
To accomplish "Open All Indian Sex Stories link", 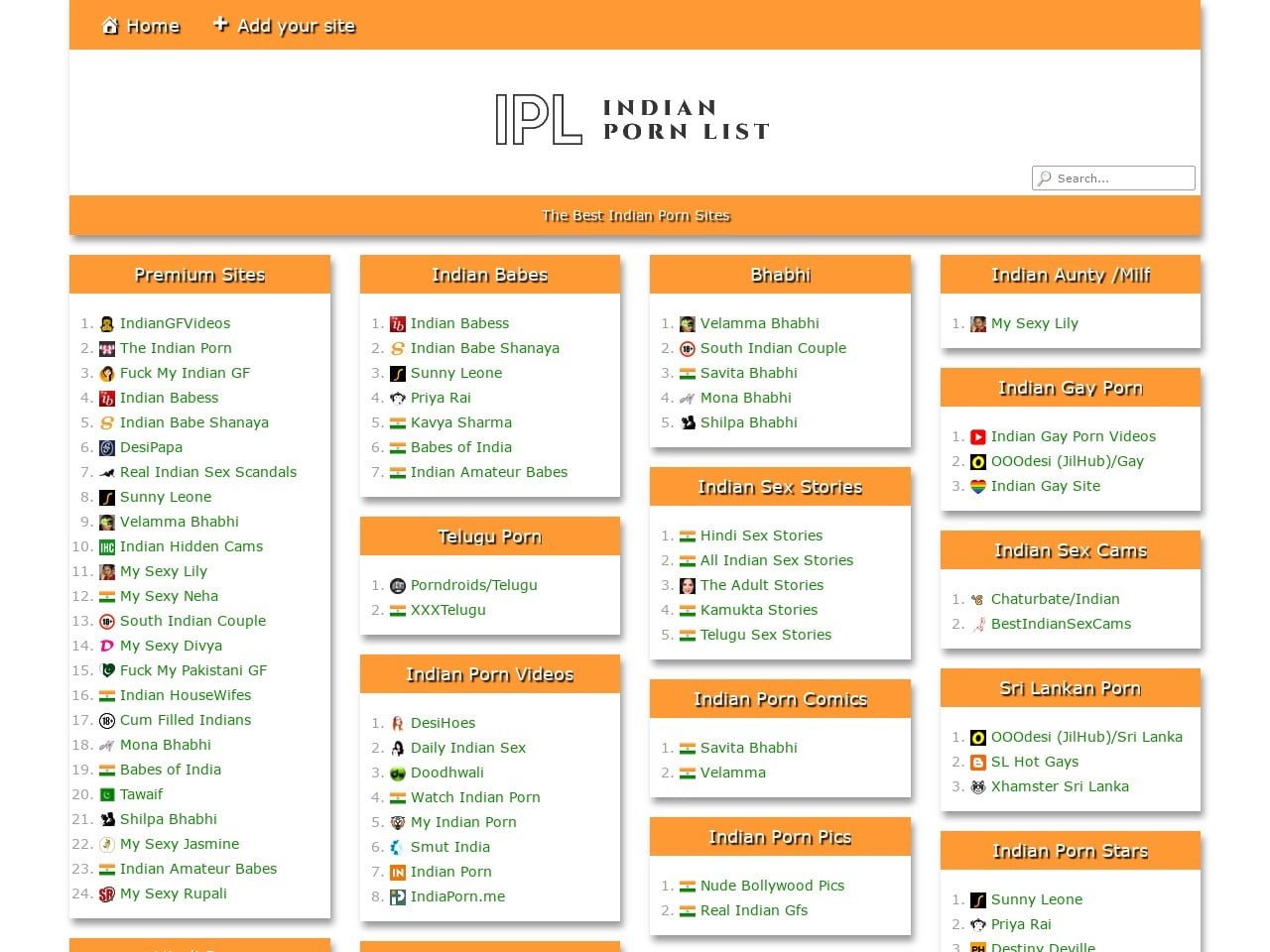I will click(777, 560).
